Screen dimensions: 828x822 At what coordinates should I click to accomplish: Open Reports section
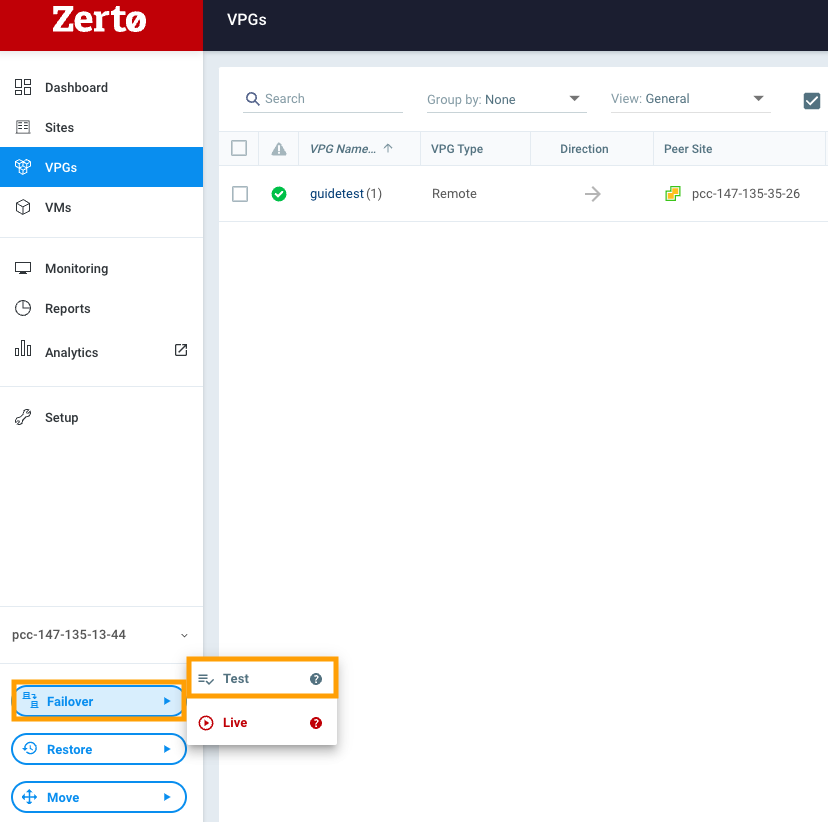click(101, 308)
